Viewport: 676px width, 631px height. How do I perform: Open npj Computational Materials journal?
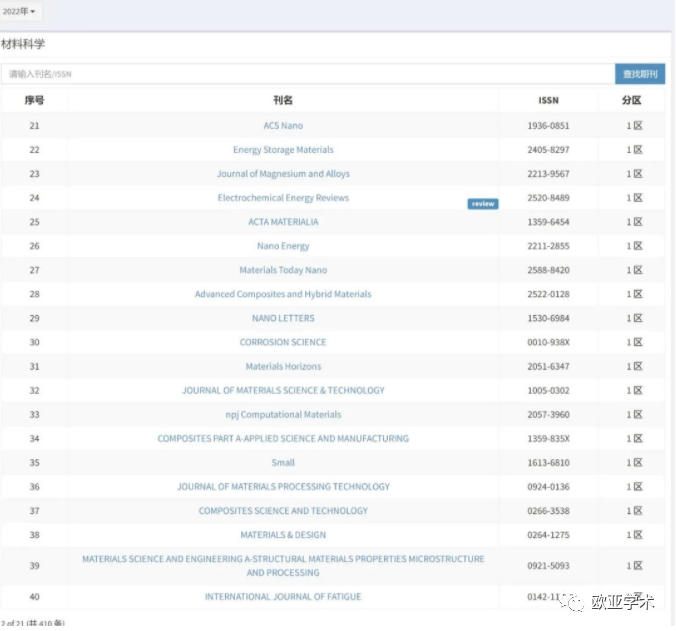[x=283, y=414]
